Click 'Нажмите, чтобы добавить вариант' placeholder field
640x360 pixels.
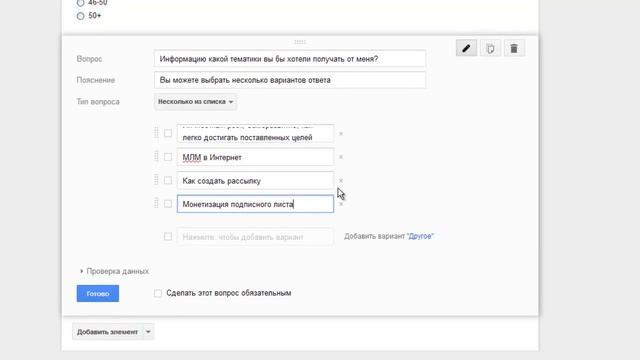click(255, 237)
